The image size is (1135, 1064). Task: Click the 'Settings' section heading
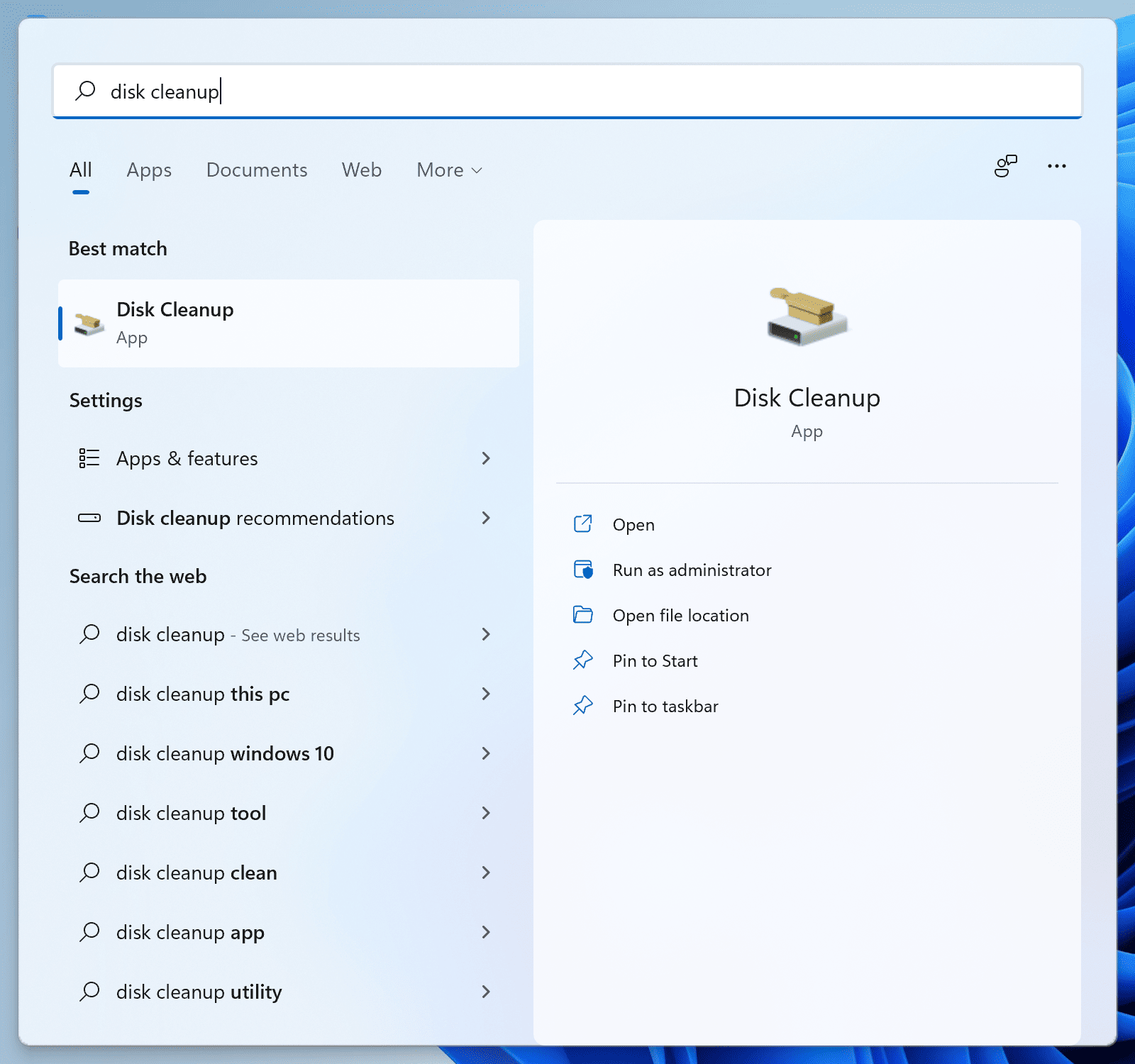106,401
